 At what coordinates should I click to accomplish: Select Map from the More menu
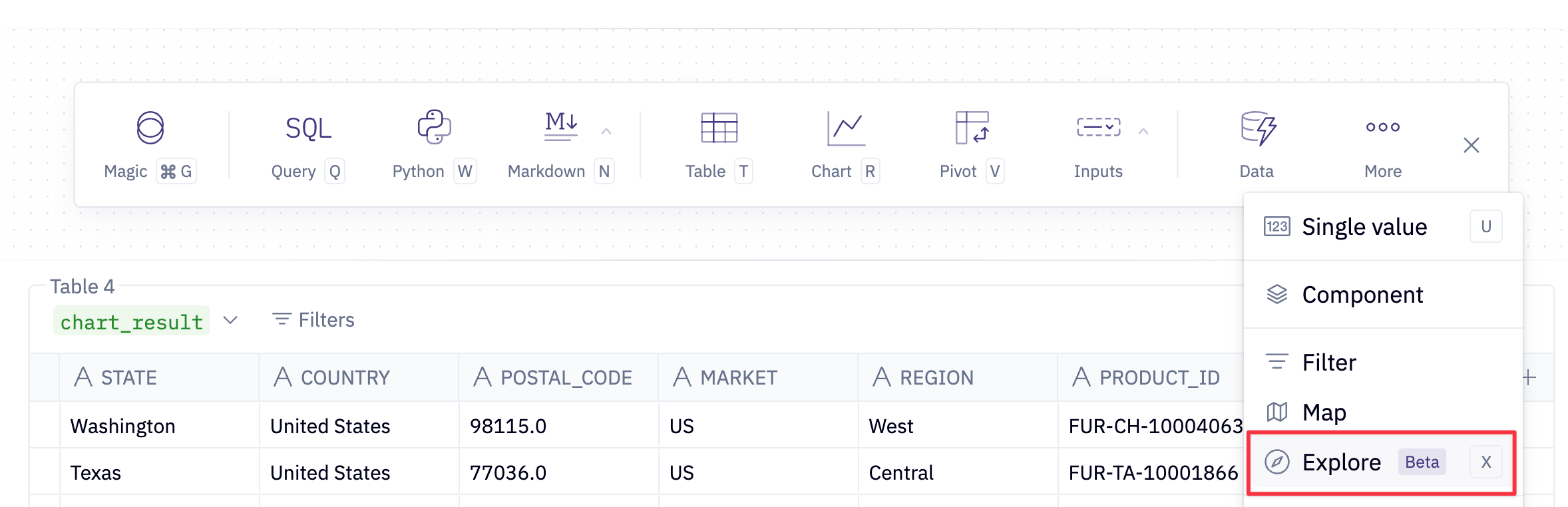1324,413
